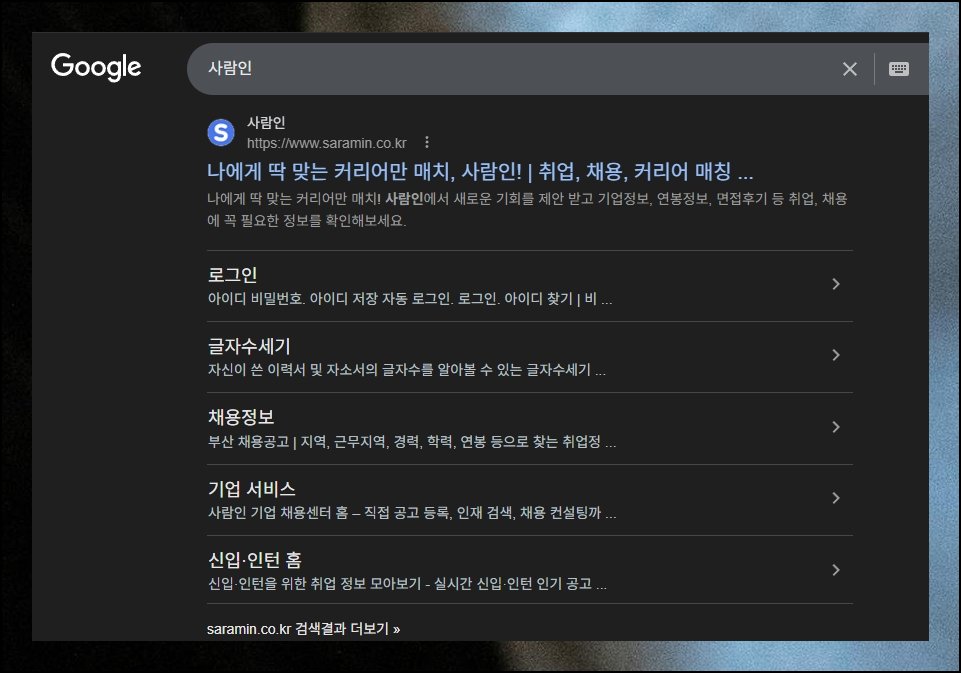
Task: Open the three-dot menu beside saramin URL
Action: [427, 143]
